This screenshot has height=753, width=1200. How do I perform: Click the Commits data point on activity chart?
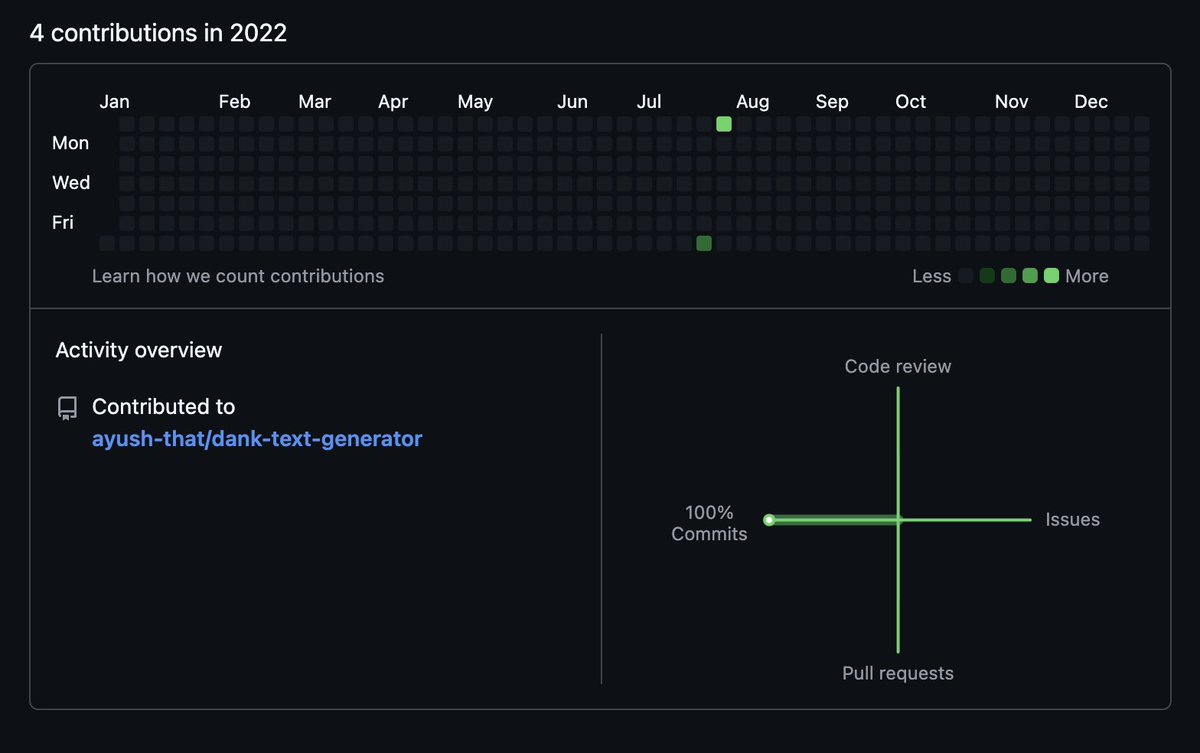point(769,520)
